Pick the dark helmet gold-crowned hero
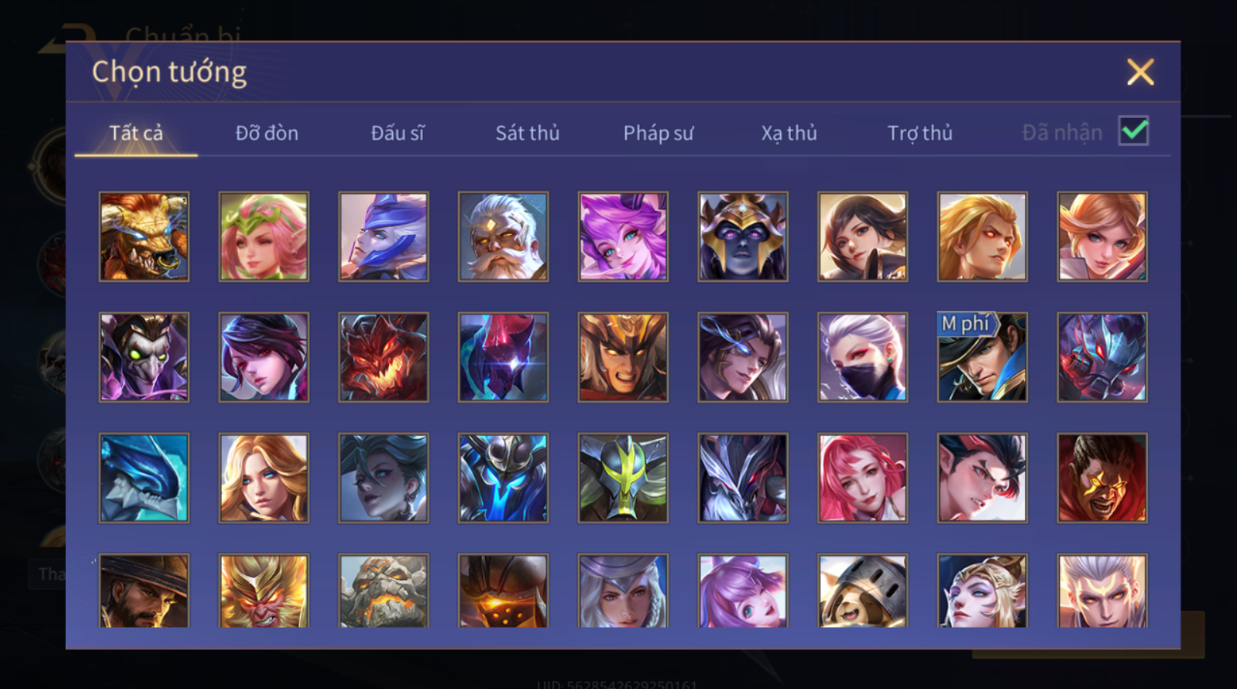This screenshot has width=1237, height=689. point(743,237)
